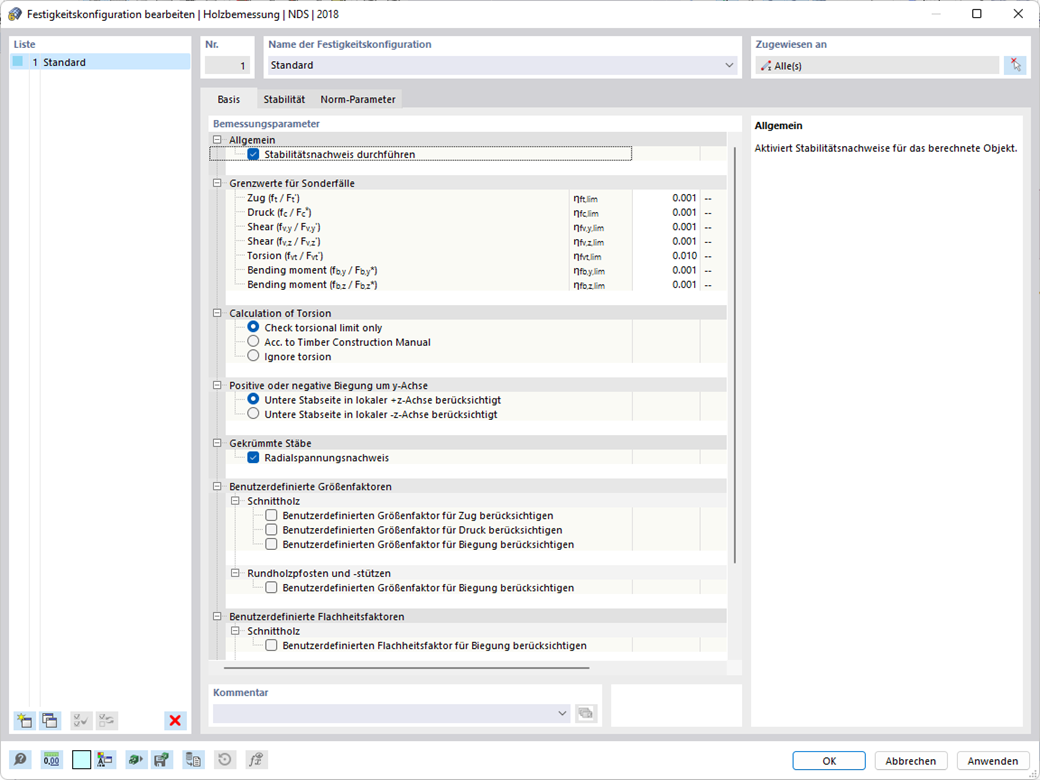Enable Benutzerdefinierten Größenfaktor für Zug berücksichtigen
Screen dimensions: 1040x780
(x=272, y=515)
